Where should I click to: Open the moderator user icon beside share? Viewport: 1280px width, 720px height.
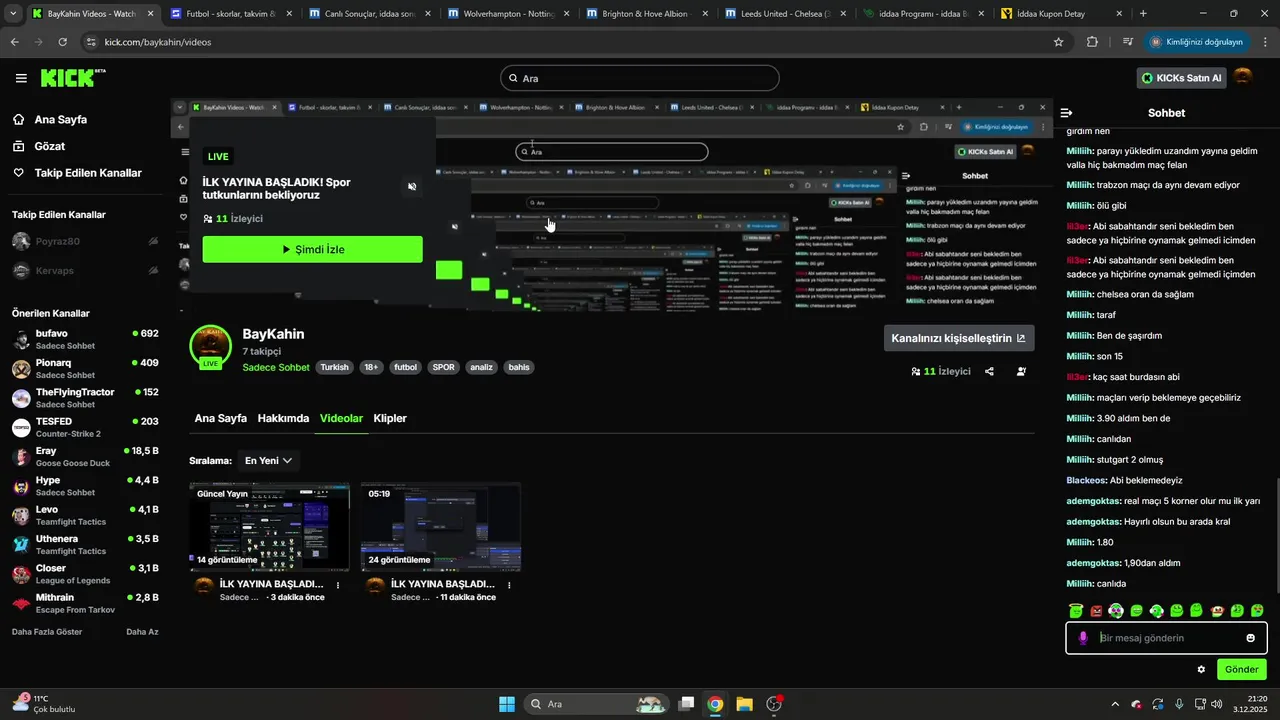(x=1021, y=371)
